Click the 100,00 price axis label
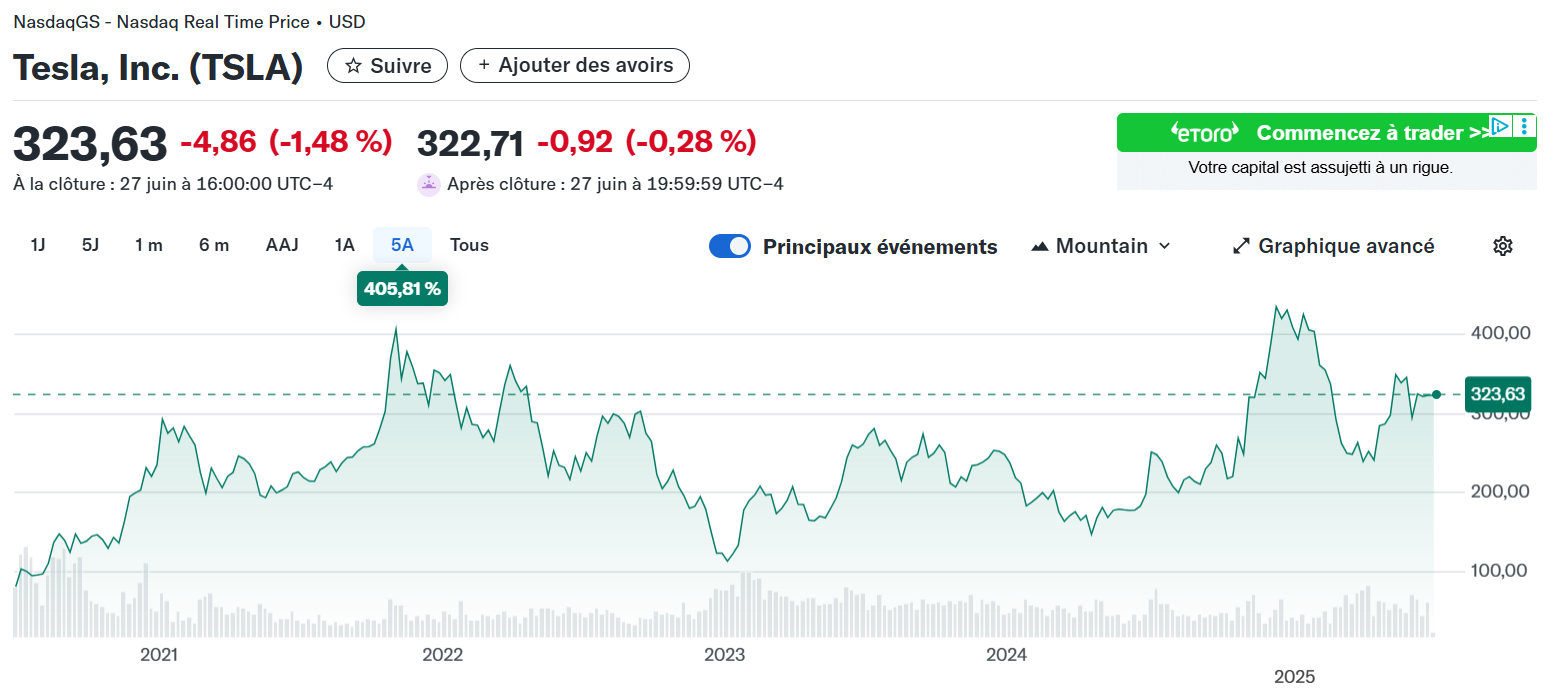 (x=1499, y=571)
